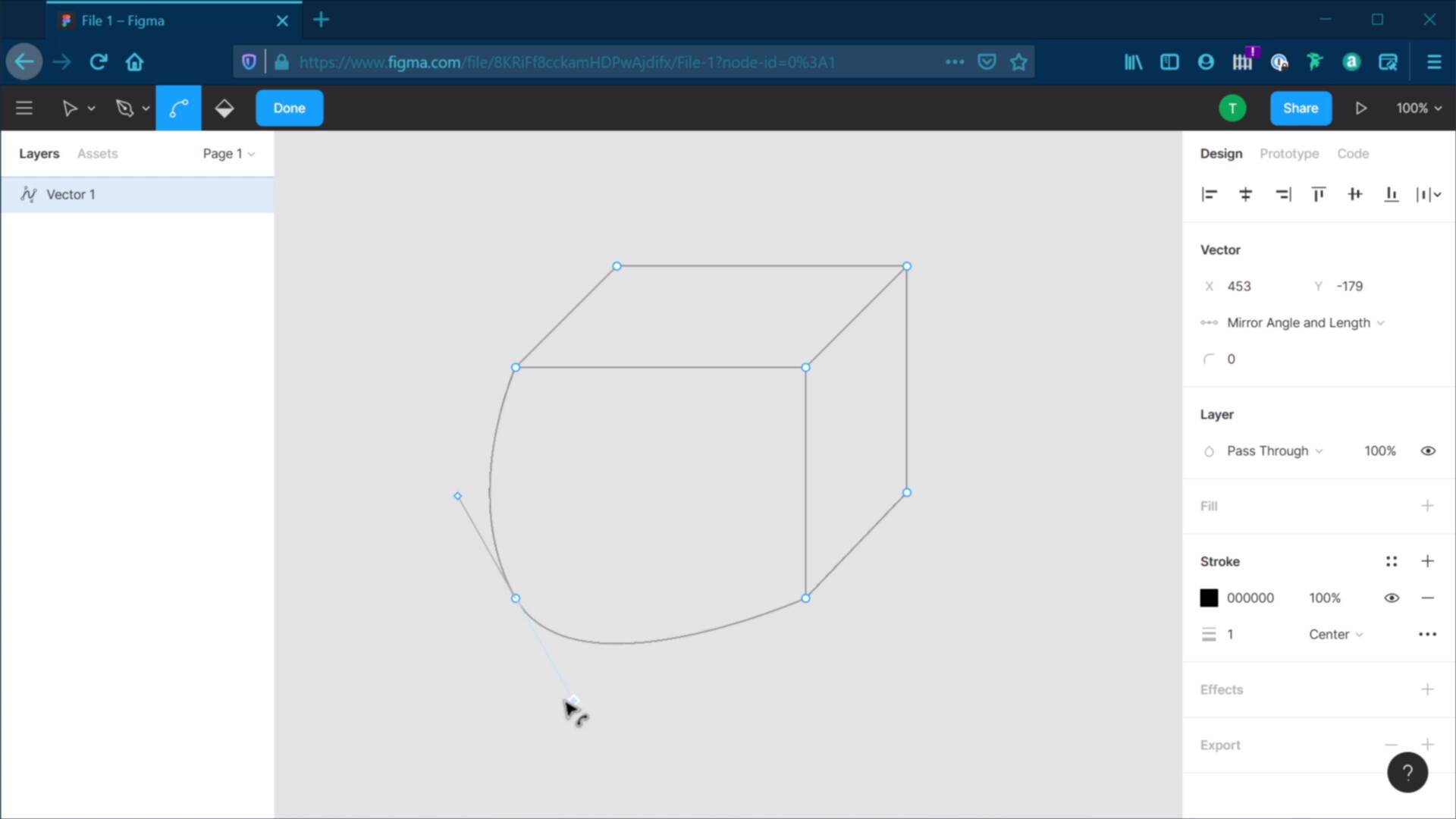Expand Move tool options chevron
This screenshot has height=819, width=1456.
click(91, 108)
